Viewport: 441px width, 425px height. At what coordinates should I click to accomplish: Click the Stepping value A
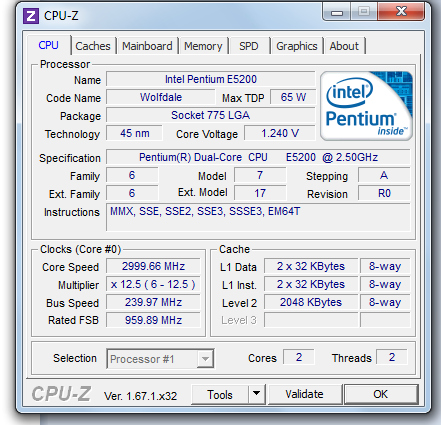click(384, 175)
